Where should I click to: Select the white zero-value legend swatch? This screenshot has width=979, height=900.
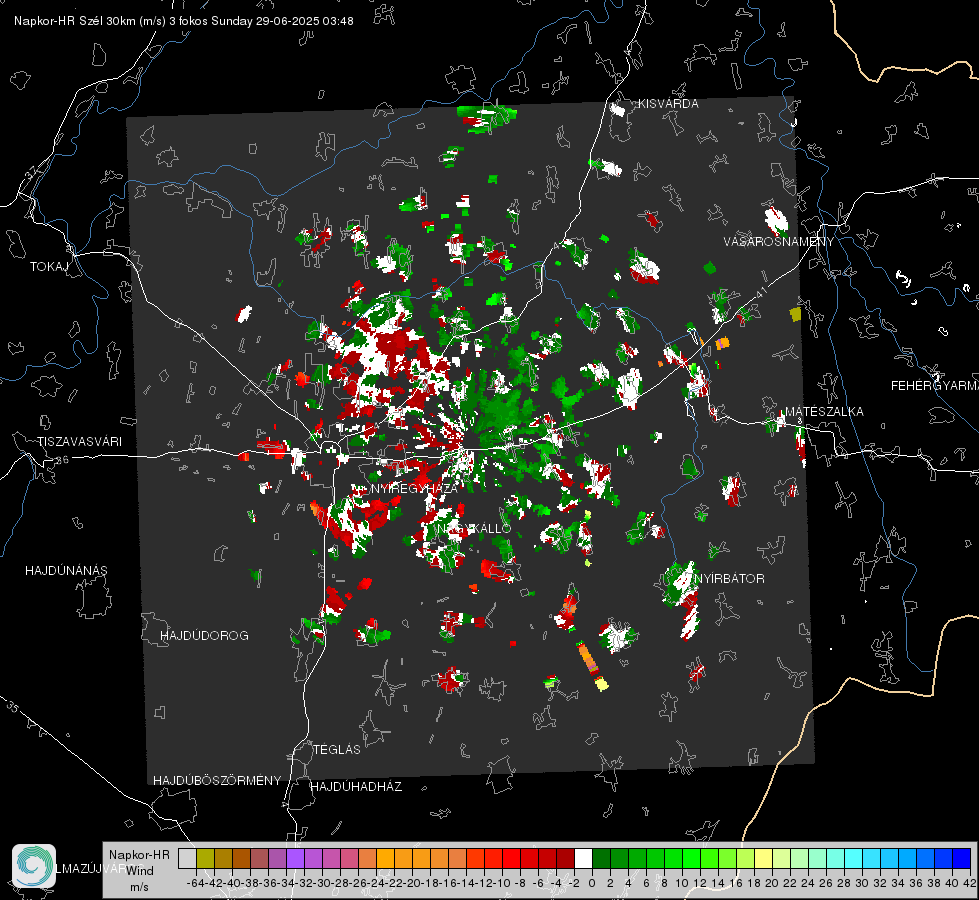[583, 858]
